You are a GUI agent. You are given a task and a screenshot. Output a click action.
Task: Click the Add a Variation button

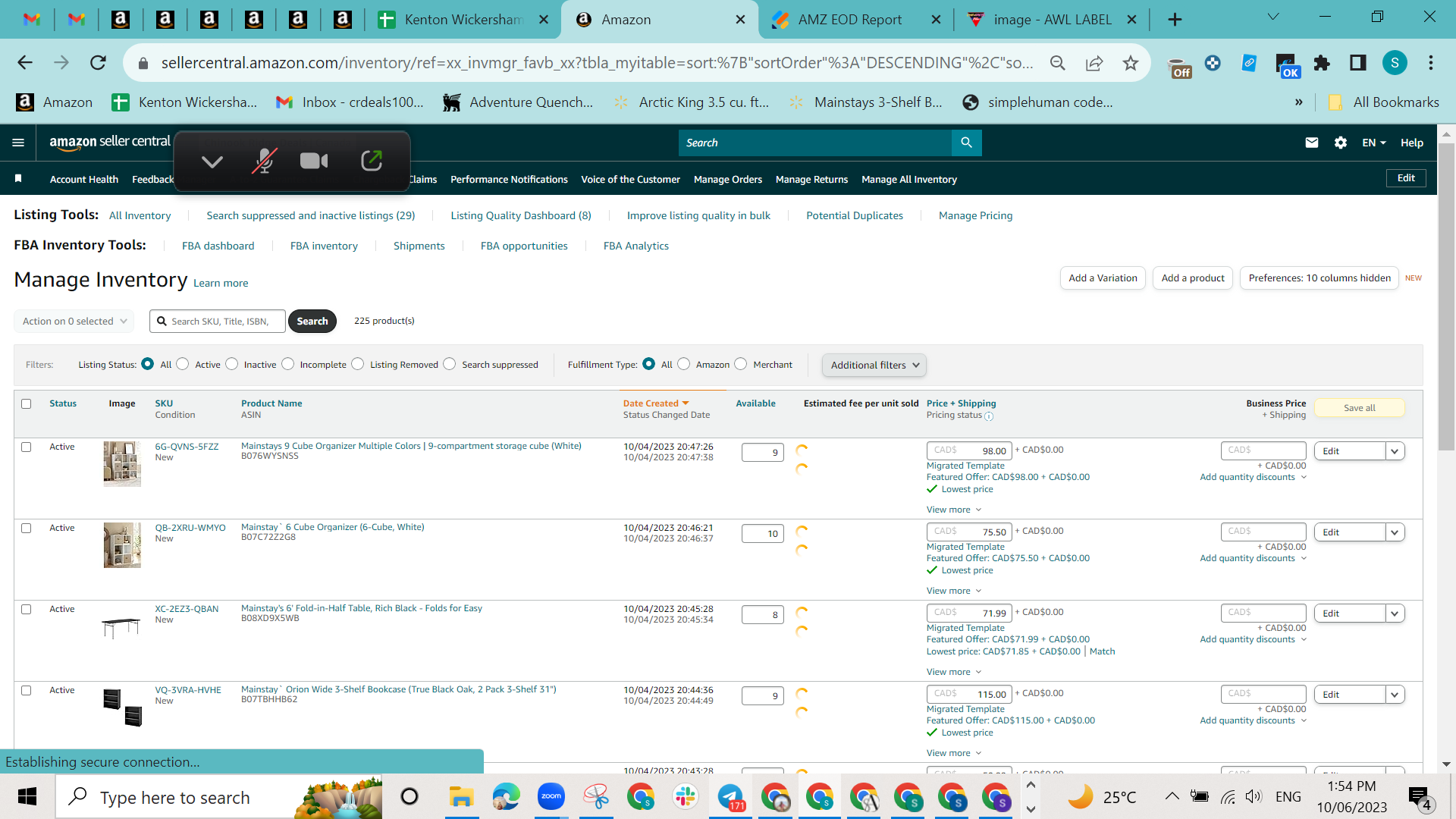click(x=1103, y=278)
